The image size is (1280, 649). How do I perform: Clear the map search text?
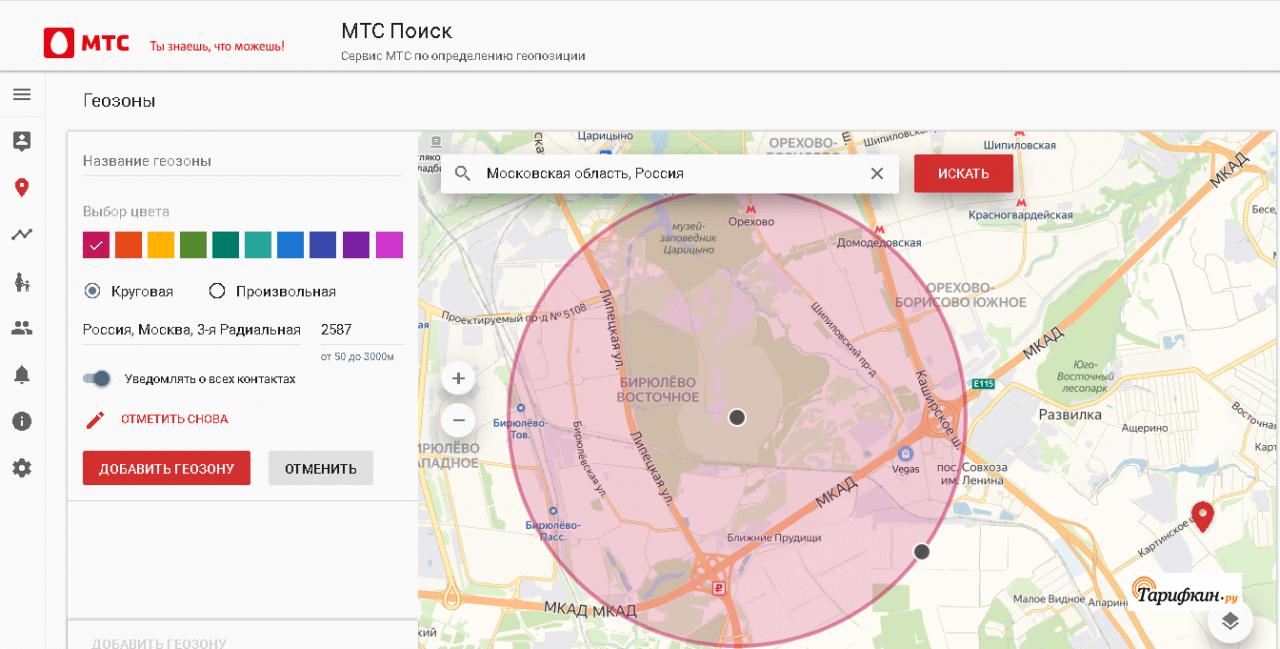[x=877, y=174]
